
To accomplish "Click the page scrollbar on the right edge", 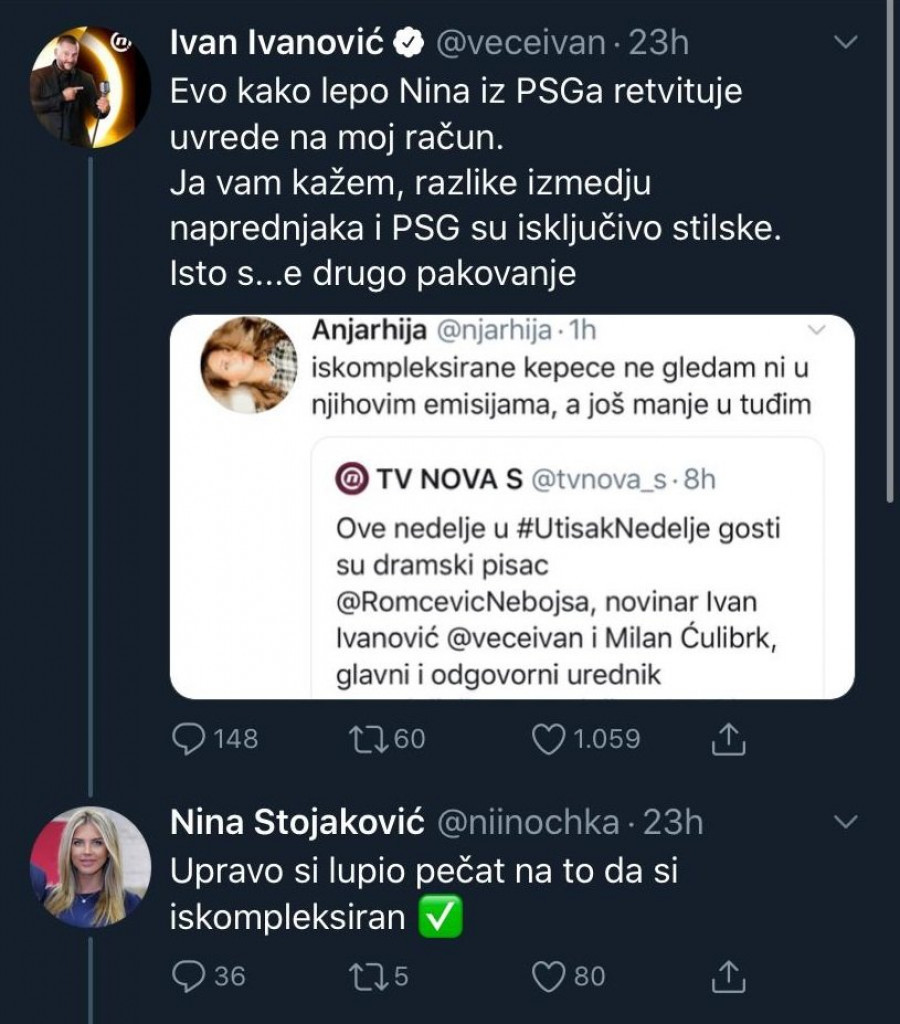I will coord(892,250).
